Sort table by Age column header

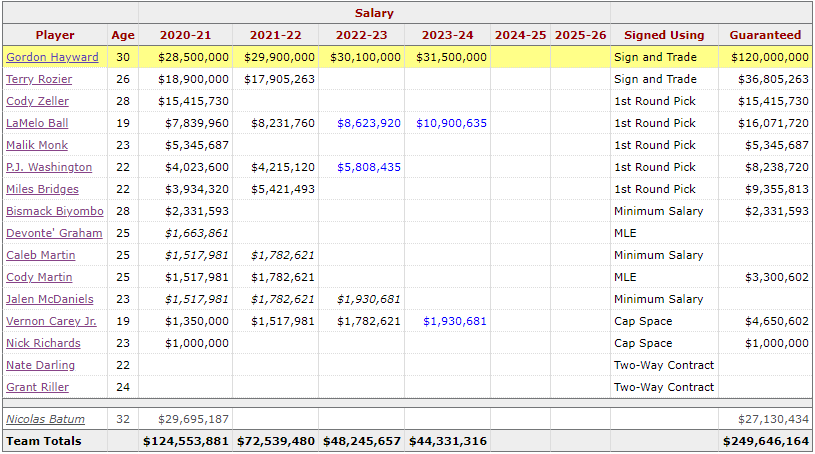pos(123,35)
